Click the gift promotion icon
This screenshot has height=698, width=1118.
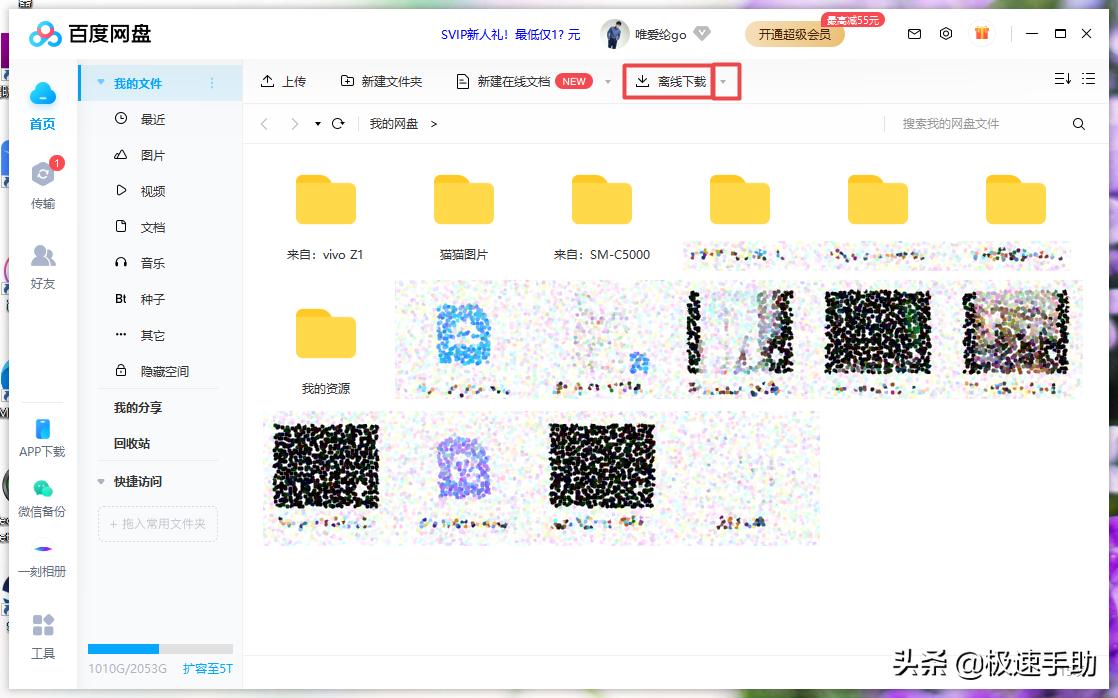(981, 33)
